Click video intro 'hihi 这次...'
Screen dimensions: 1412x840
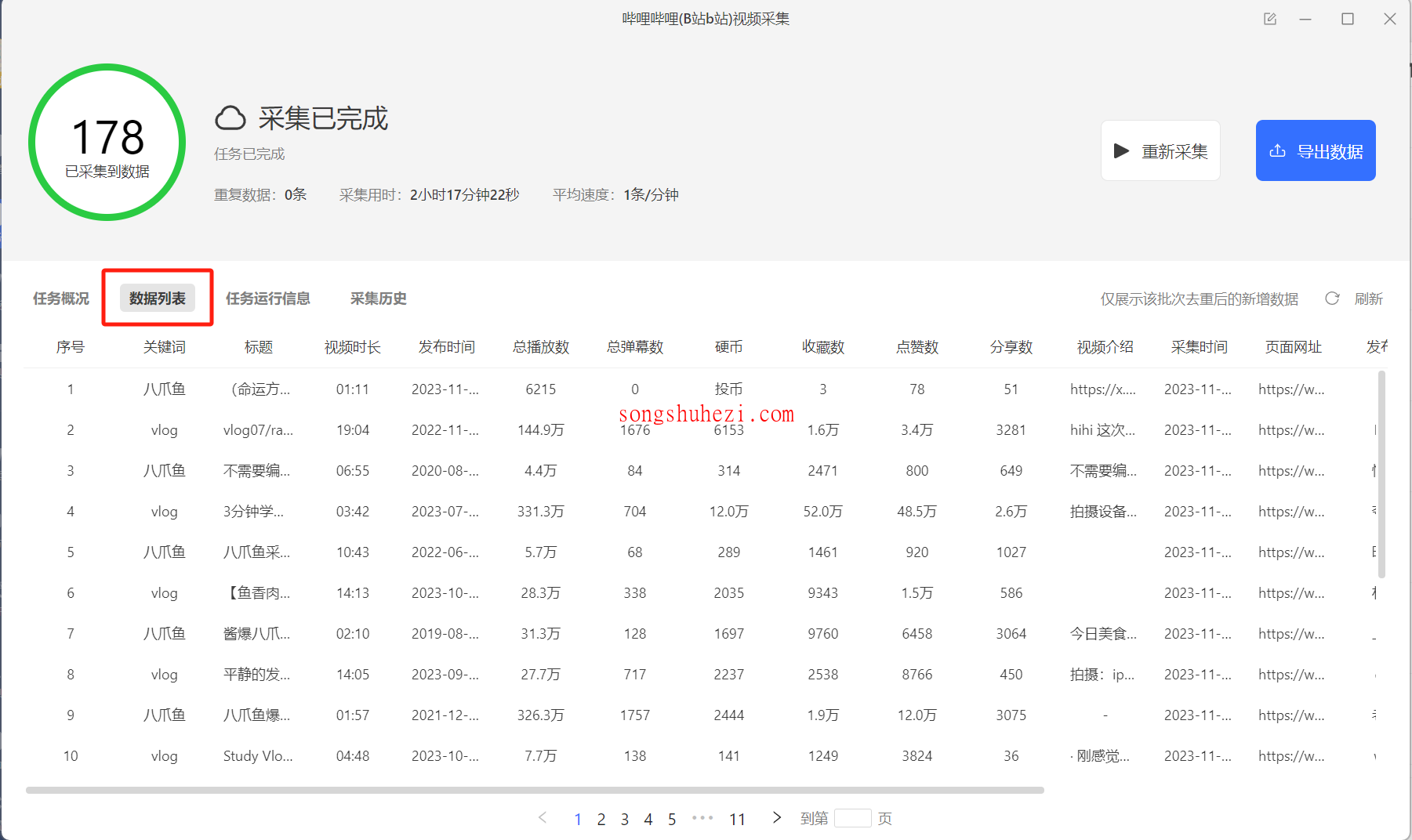(x=1103, y=430)
